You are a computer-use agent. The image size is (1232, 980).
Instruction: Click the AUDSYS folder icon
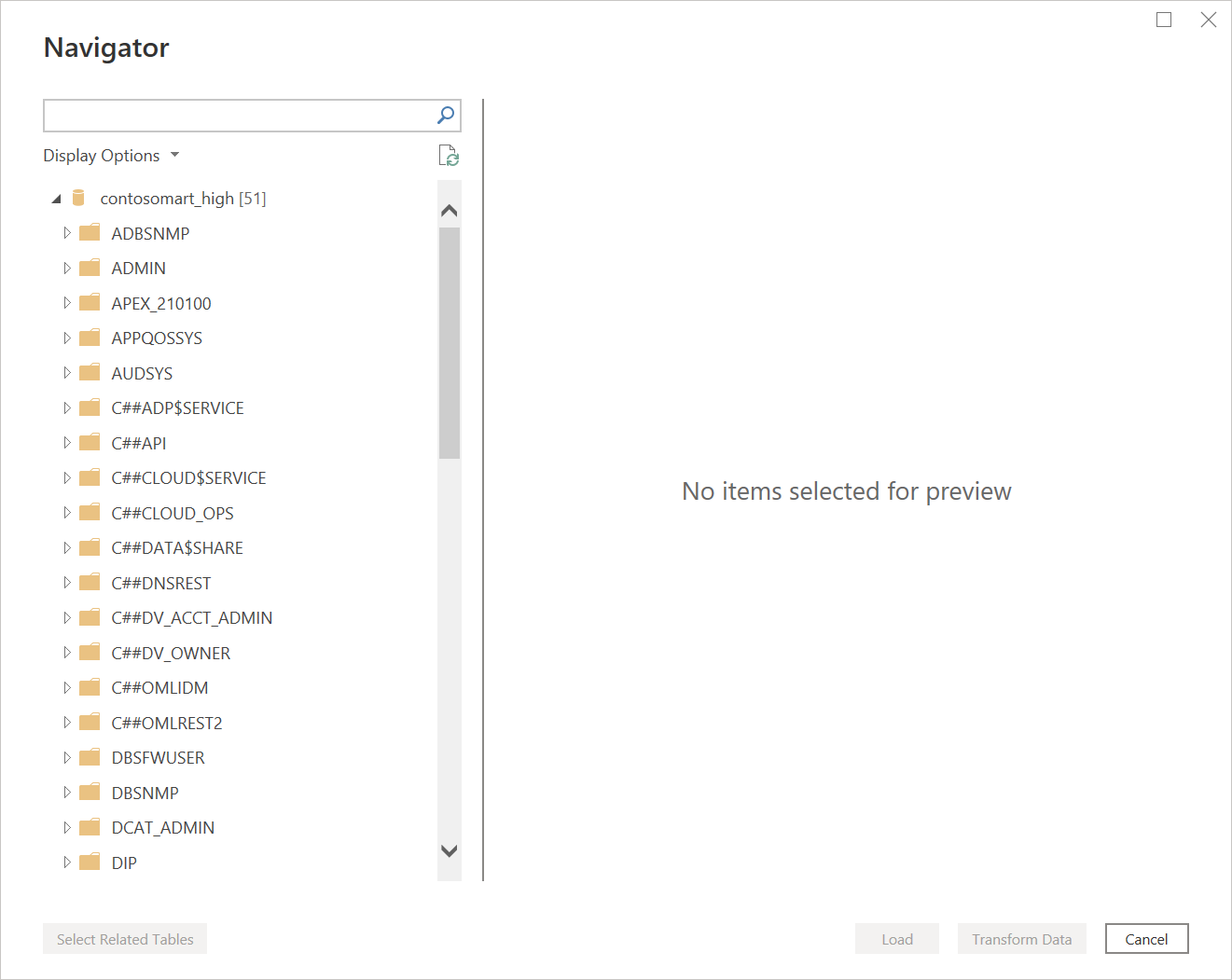[x=89, y=372]
